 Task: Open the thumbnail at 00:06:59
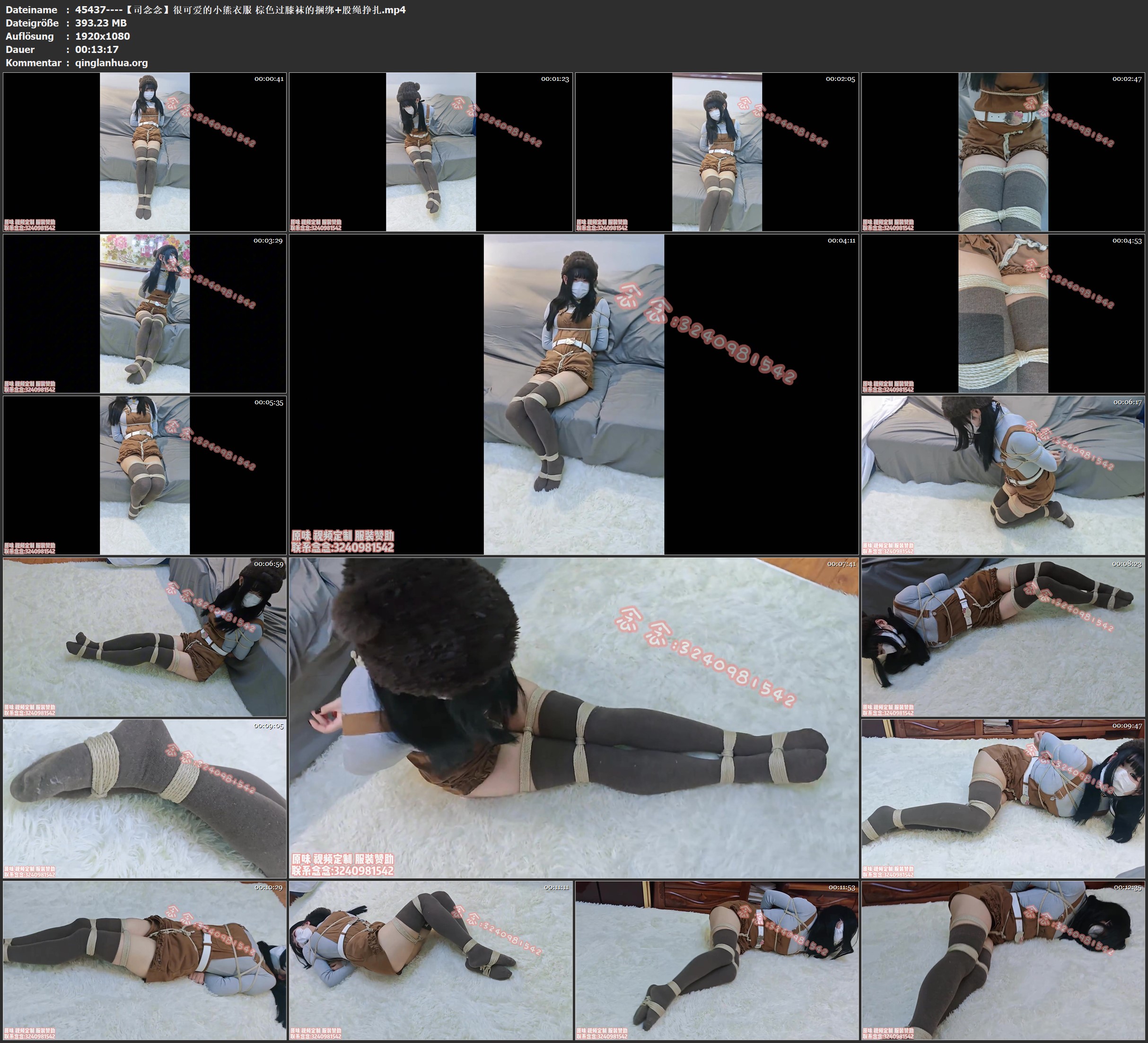145,636
